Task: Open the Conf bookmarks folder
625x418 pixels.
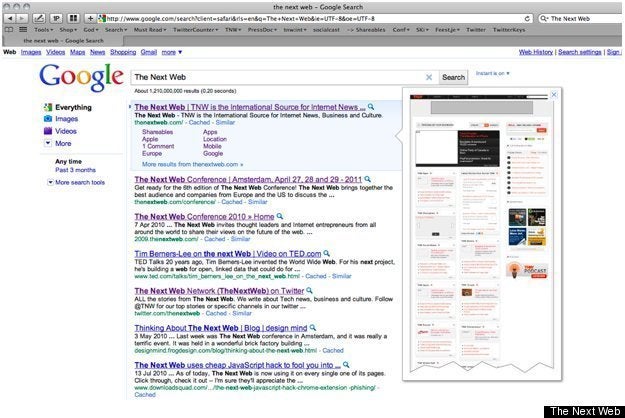Action: [401, 30]
